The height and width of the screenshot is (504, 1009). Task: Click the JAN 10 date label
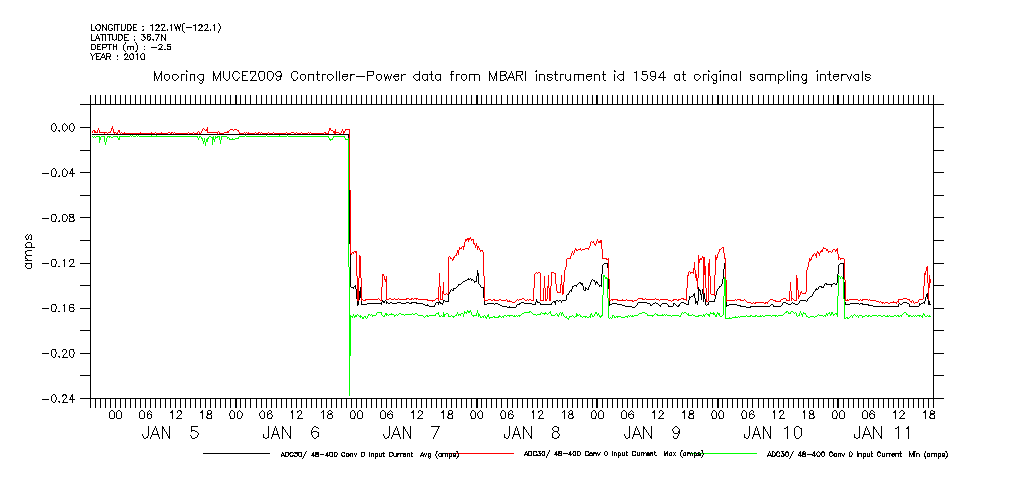point(772,433)
